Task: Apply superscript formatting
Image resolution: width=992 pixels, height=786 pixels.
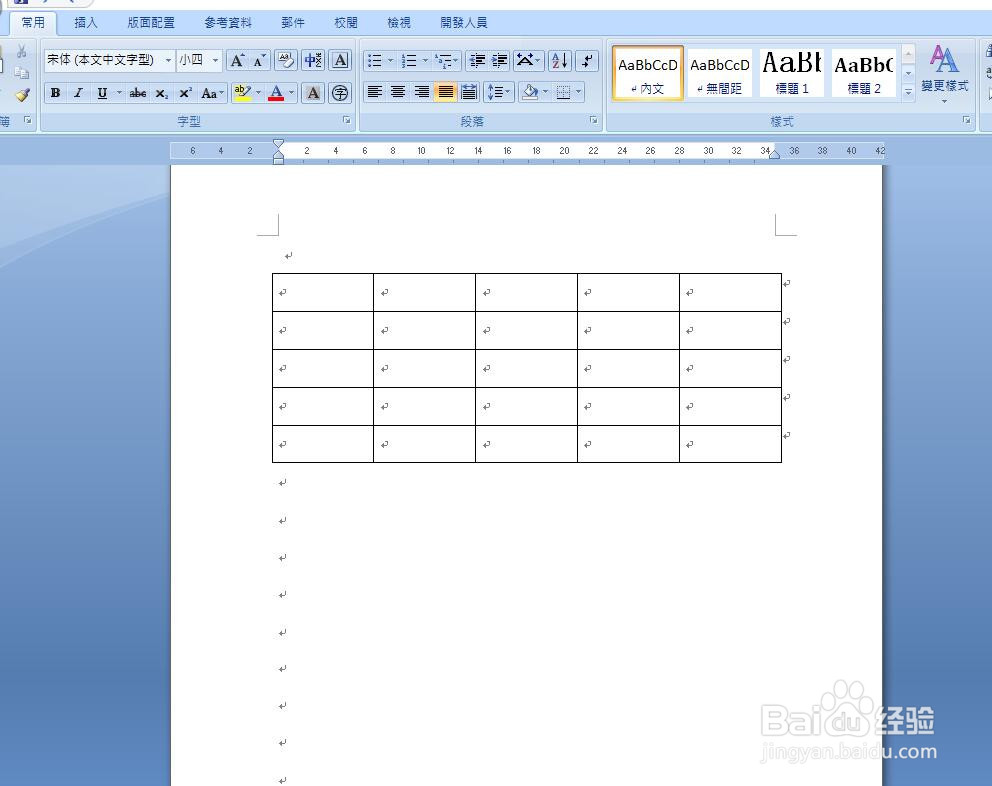Action: [185, 94]
